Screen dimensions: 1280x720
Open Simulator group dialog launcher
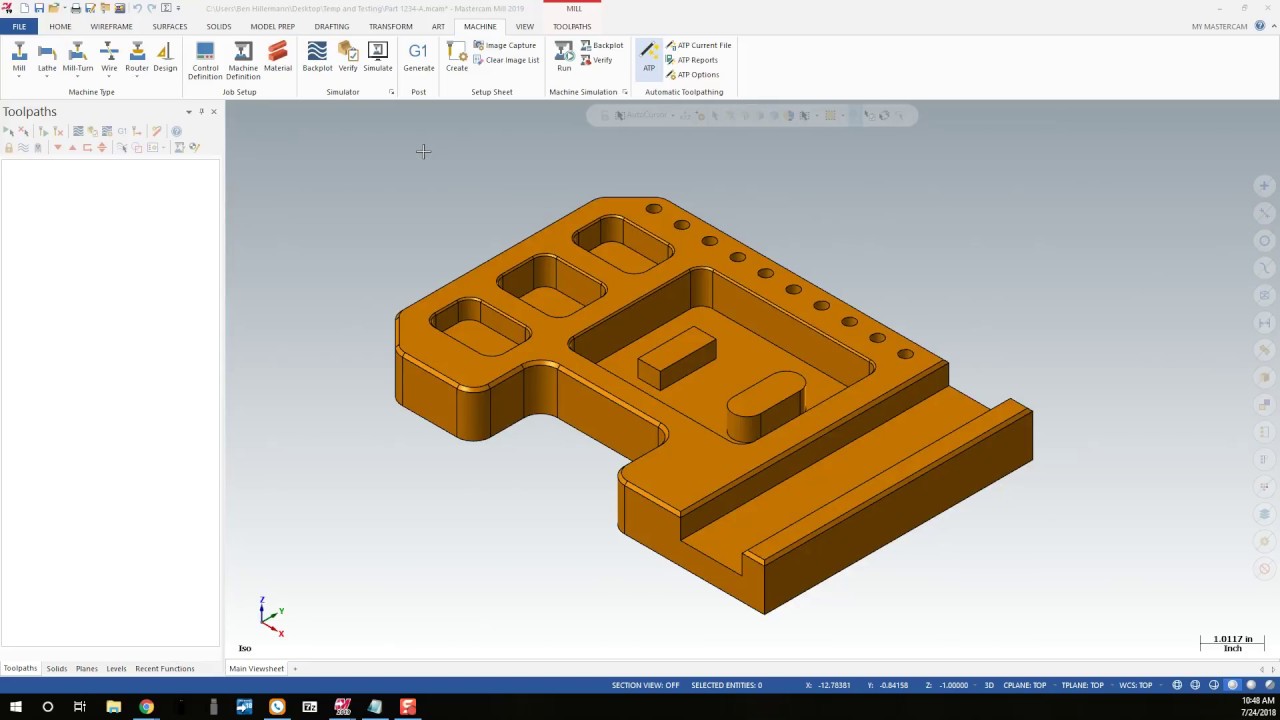(x=391, y=92)
